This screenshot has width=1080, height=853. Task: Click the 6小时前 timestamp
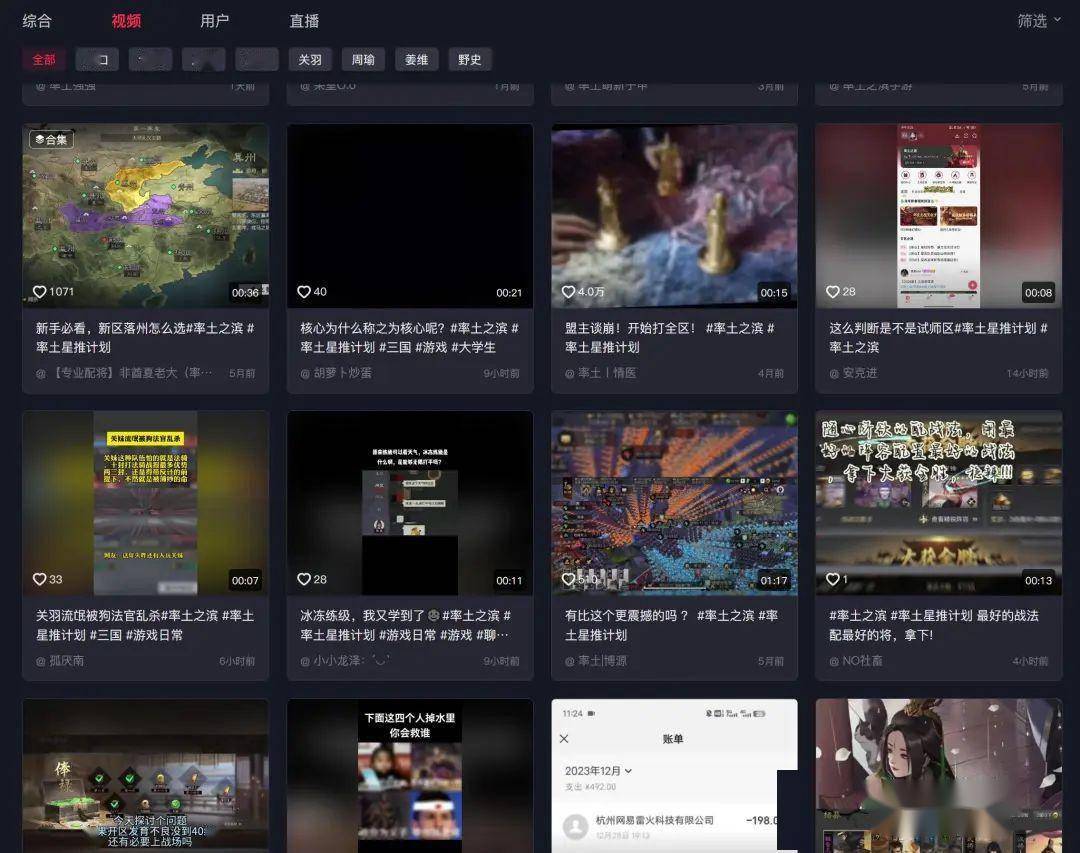tap(237, 661)
